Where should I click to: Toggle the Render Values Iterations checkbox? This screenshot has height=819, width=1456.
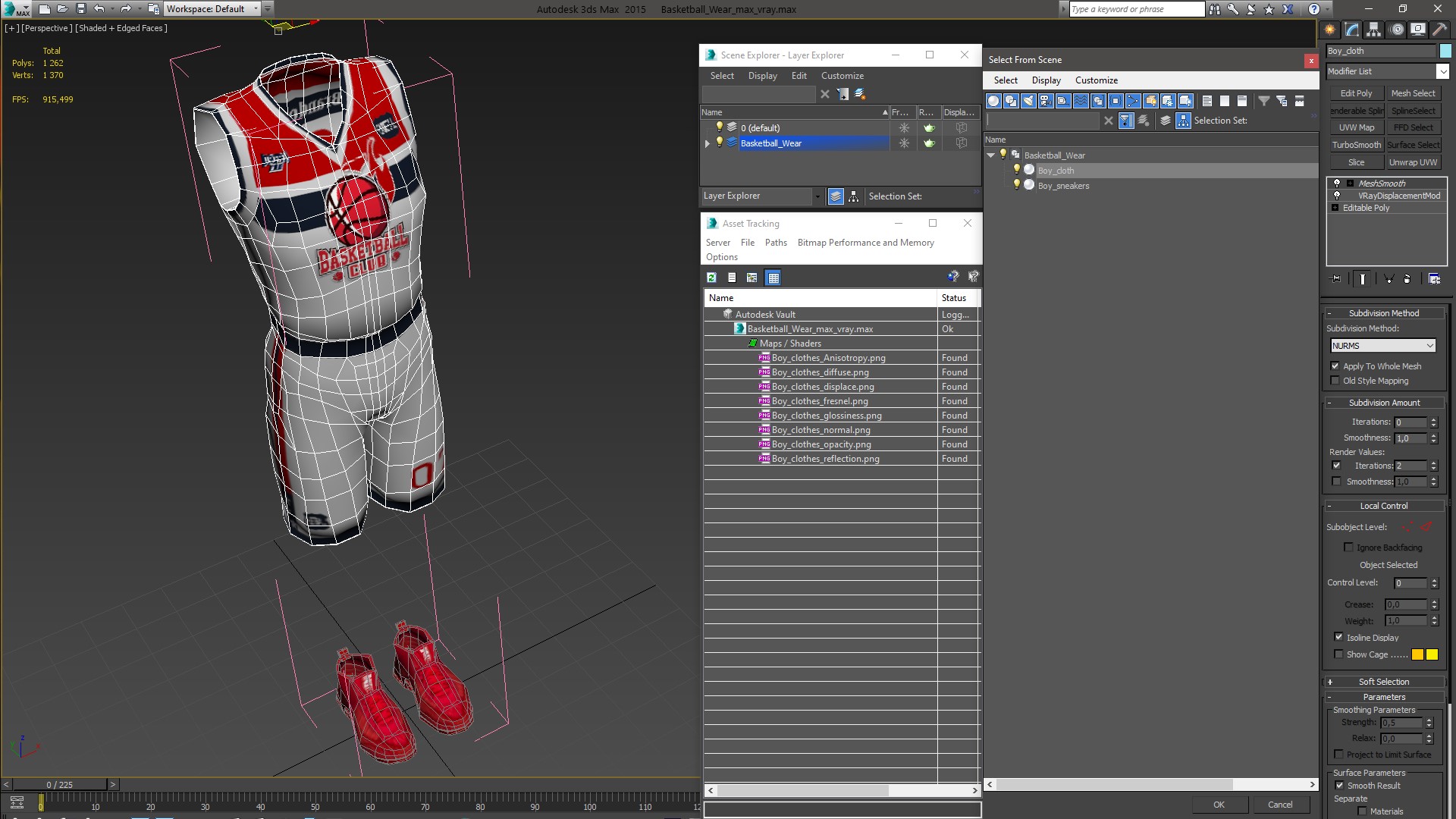[x=1336, y=466]
